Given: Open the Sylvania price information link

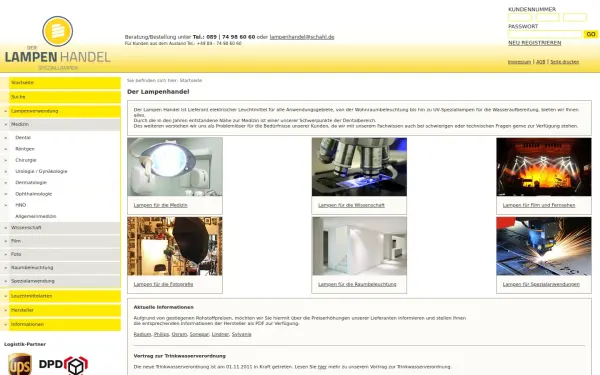Looking at the screenshot, I should click(x=241, y=334).
